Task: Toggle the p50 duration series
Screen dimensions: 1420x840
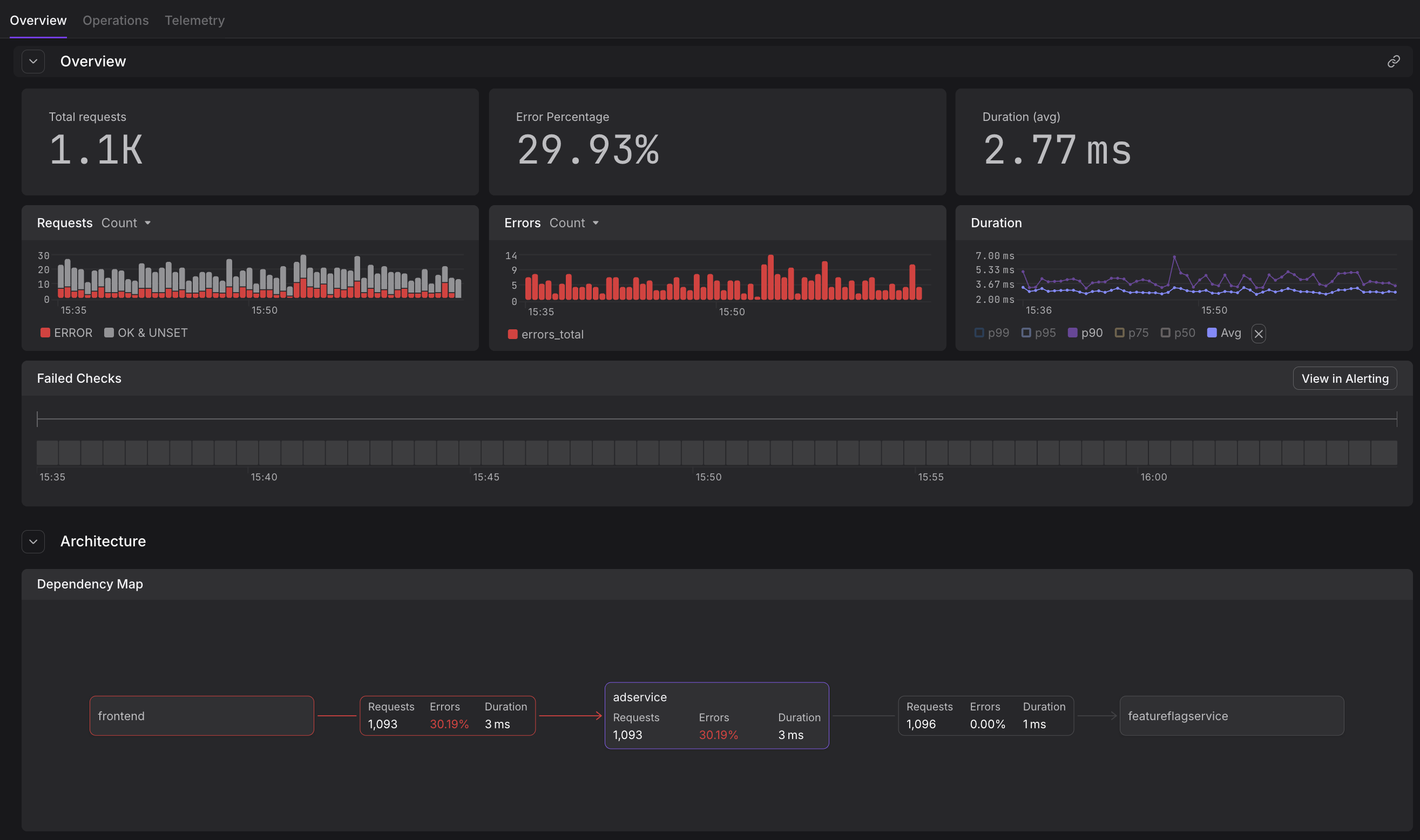Action: tap(1178, 333)
